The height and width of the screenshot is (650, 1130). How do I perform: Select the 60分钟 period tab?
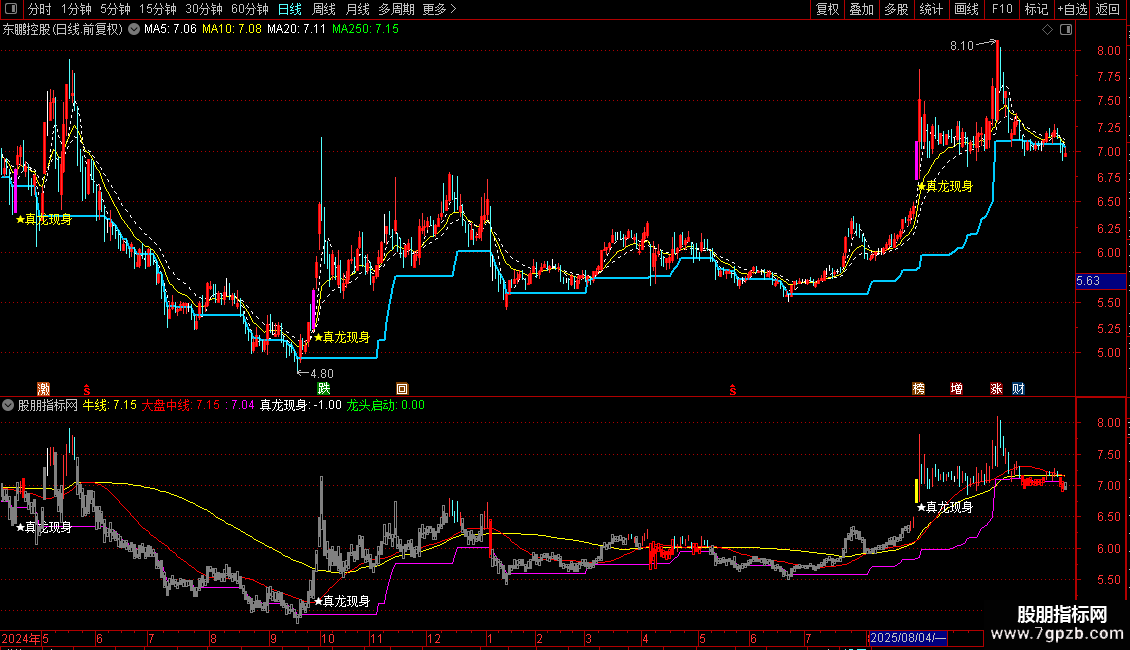point(250,9)
